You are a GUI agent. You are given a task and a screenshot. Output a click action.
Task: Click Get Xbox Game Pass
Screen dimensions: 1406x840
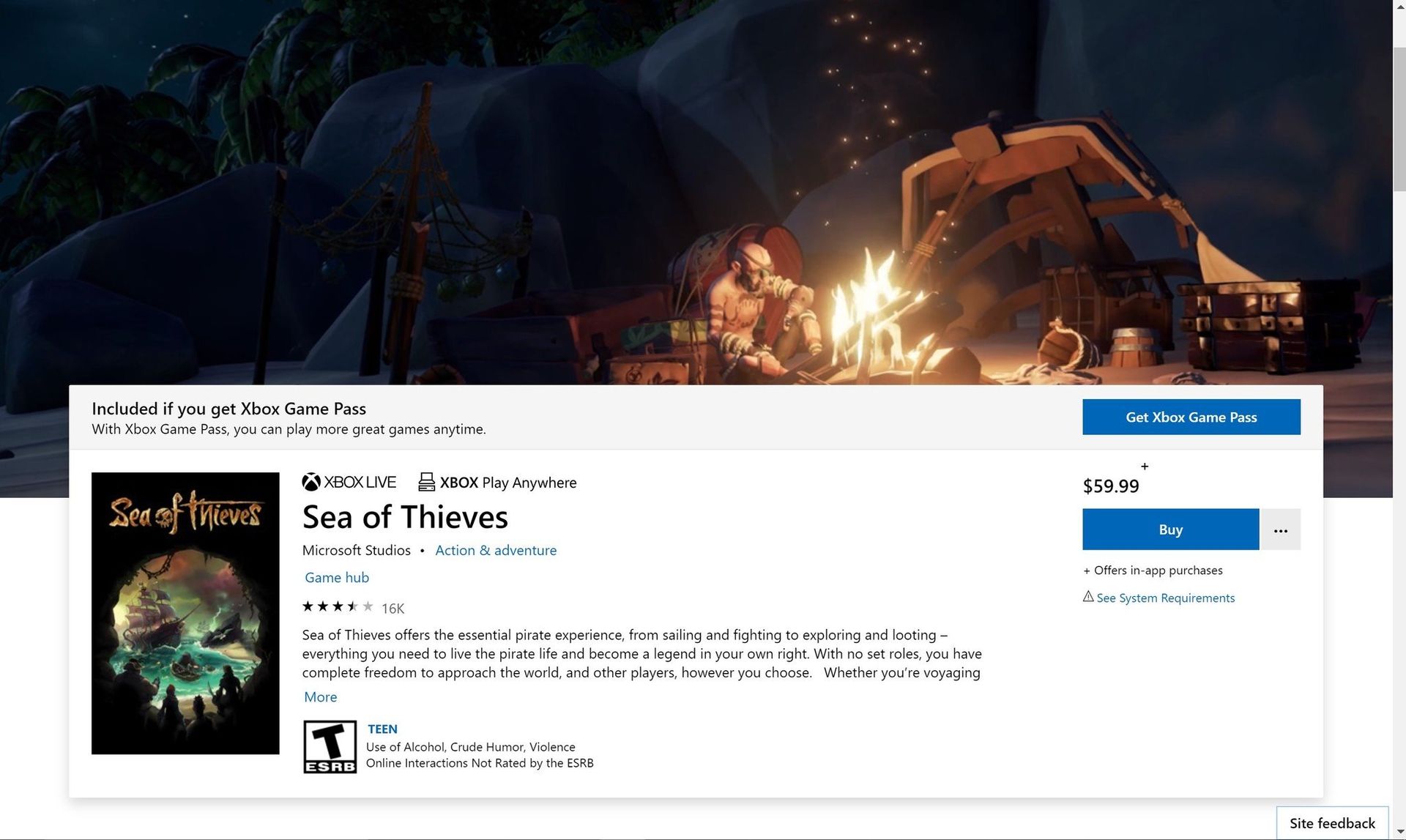(x=1191, y=417)
